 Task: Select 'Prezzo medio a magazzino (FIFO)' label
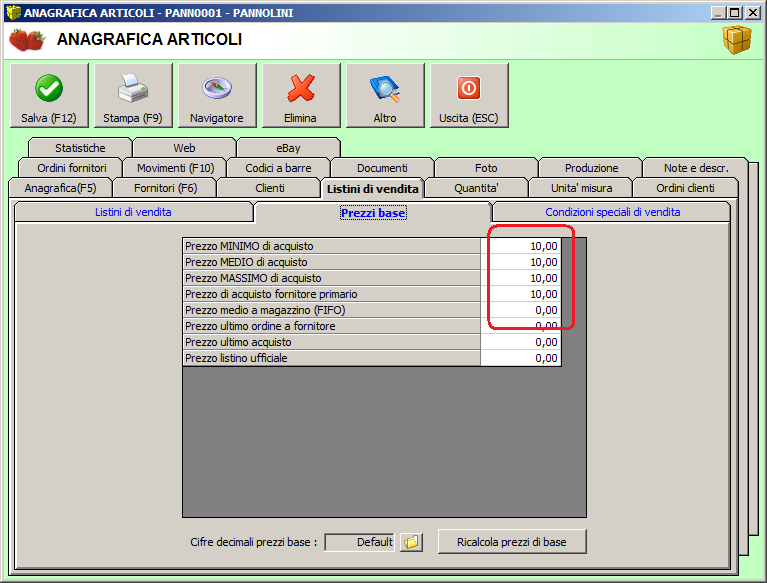click(331, 310)
